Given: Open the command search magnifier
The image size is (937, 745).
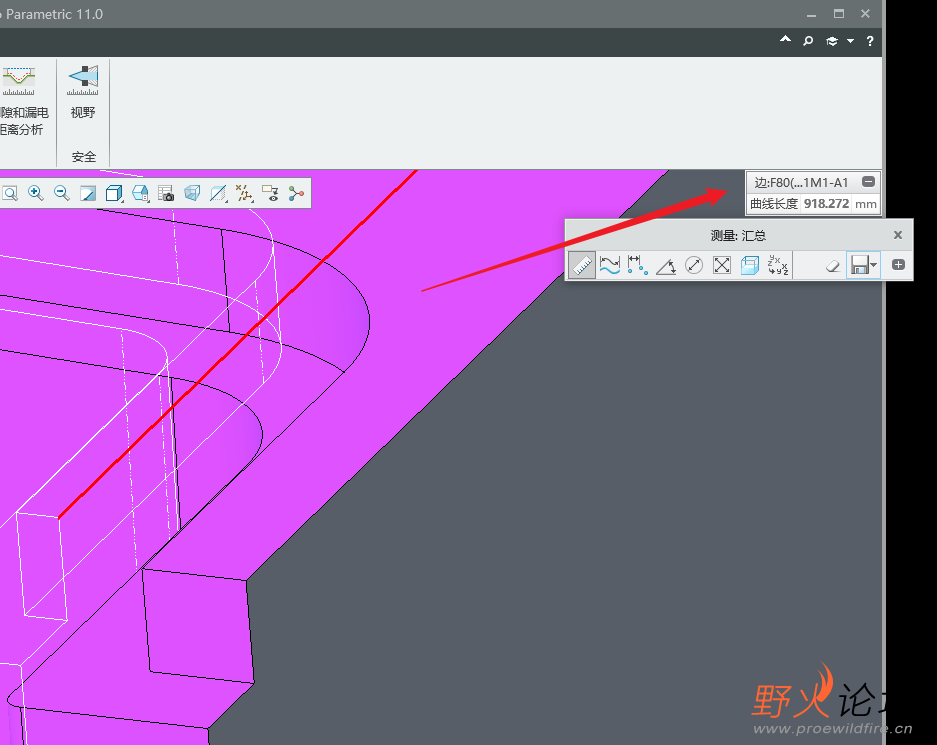Looking at the screenshot, I should point(808,41).
